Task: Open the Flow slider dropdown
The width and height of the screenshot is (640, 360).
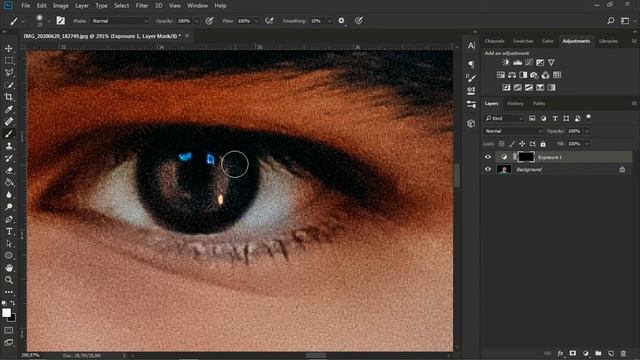Action: (x=256, y=21)
